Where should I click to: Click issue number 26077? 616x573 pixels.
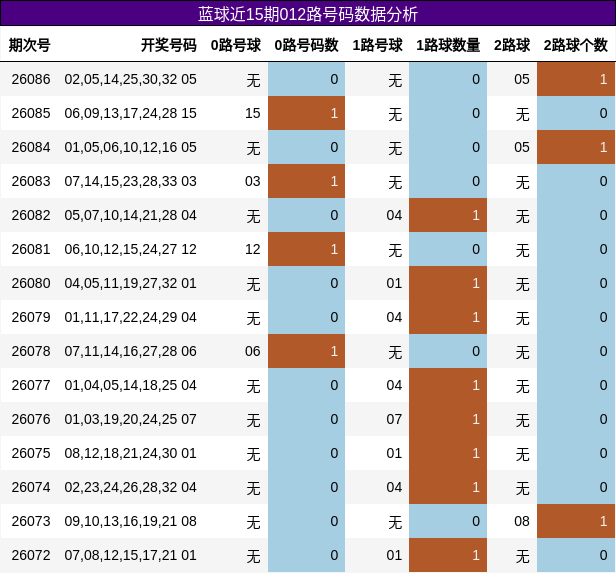pyautogui.click(x=31, y=385)
